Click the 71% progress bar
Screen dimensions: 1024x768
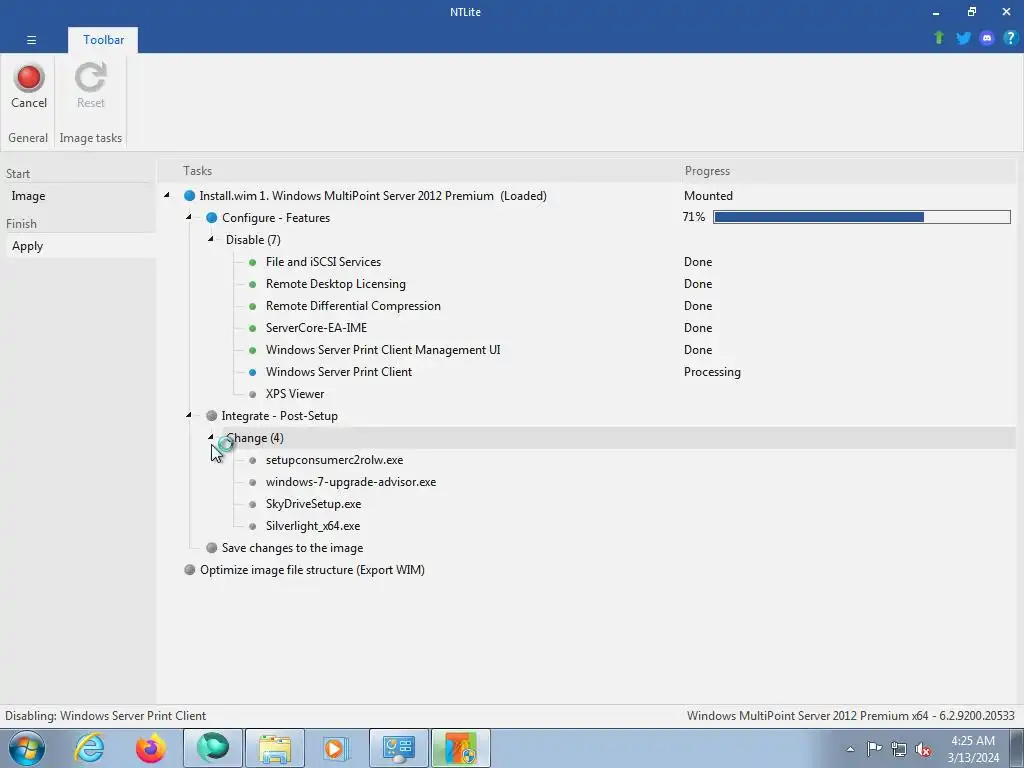861,217
